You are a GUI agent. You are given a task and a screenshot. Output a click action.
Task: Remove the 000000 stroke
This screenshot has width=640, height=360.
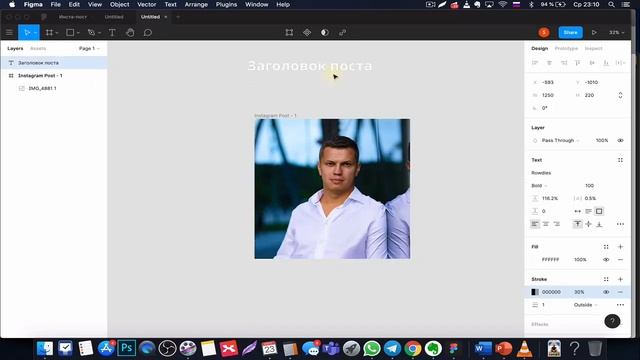620,292
